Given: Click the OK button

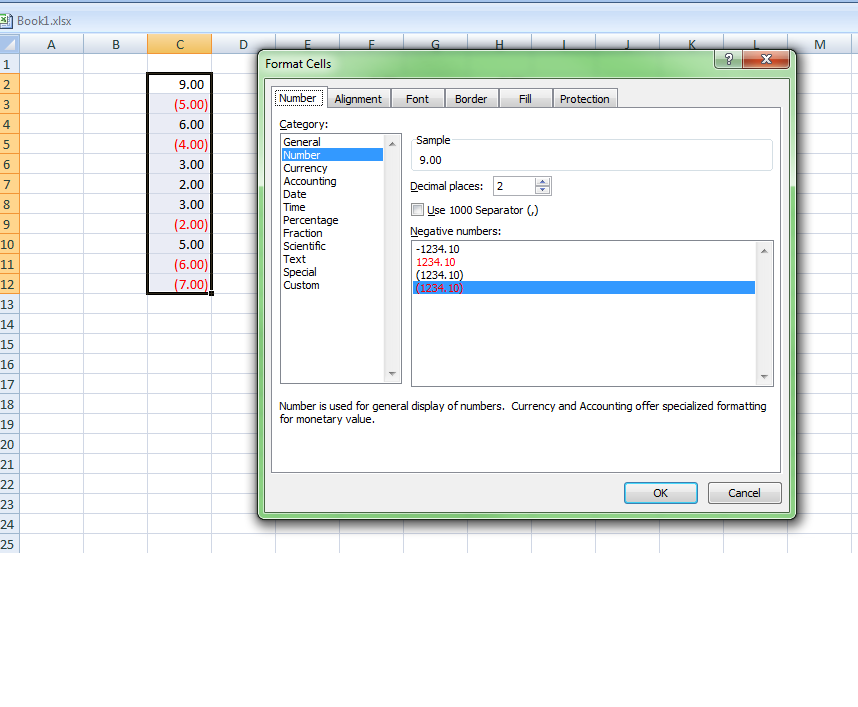Looking at the screenshot, I should (660, 492).
